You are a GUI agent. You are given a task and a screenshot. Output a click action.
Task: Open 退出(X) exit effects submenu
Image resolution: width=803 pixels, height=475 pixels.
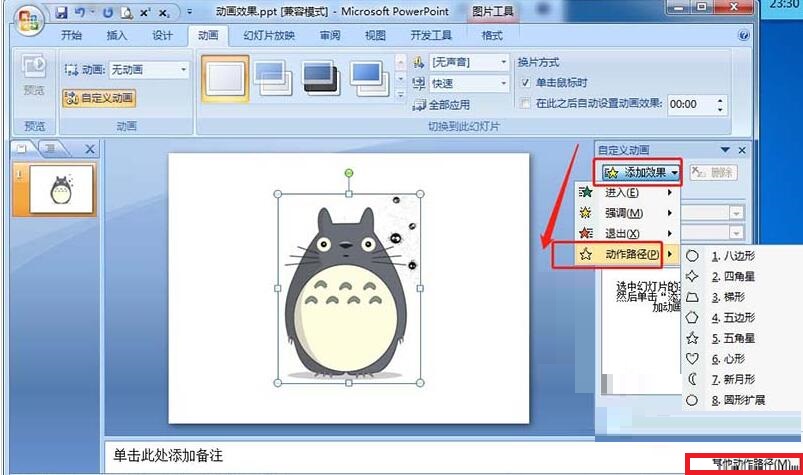click(627, 233)
